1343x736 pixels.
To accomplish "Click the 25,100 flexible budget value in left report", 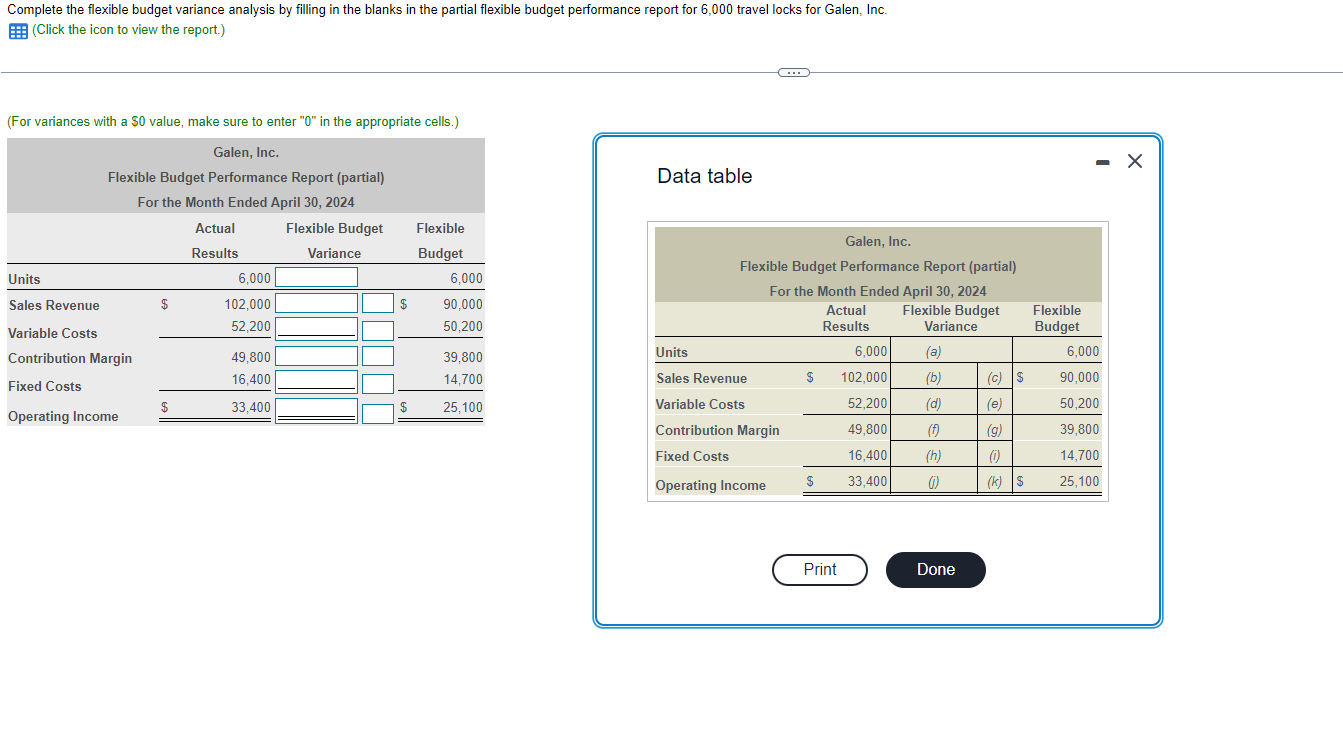I will click(x=462, y=408).
